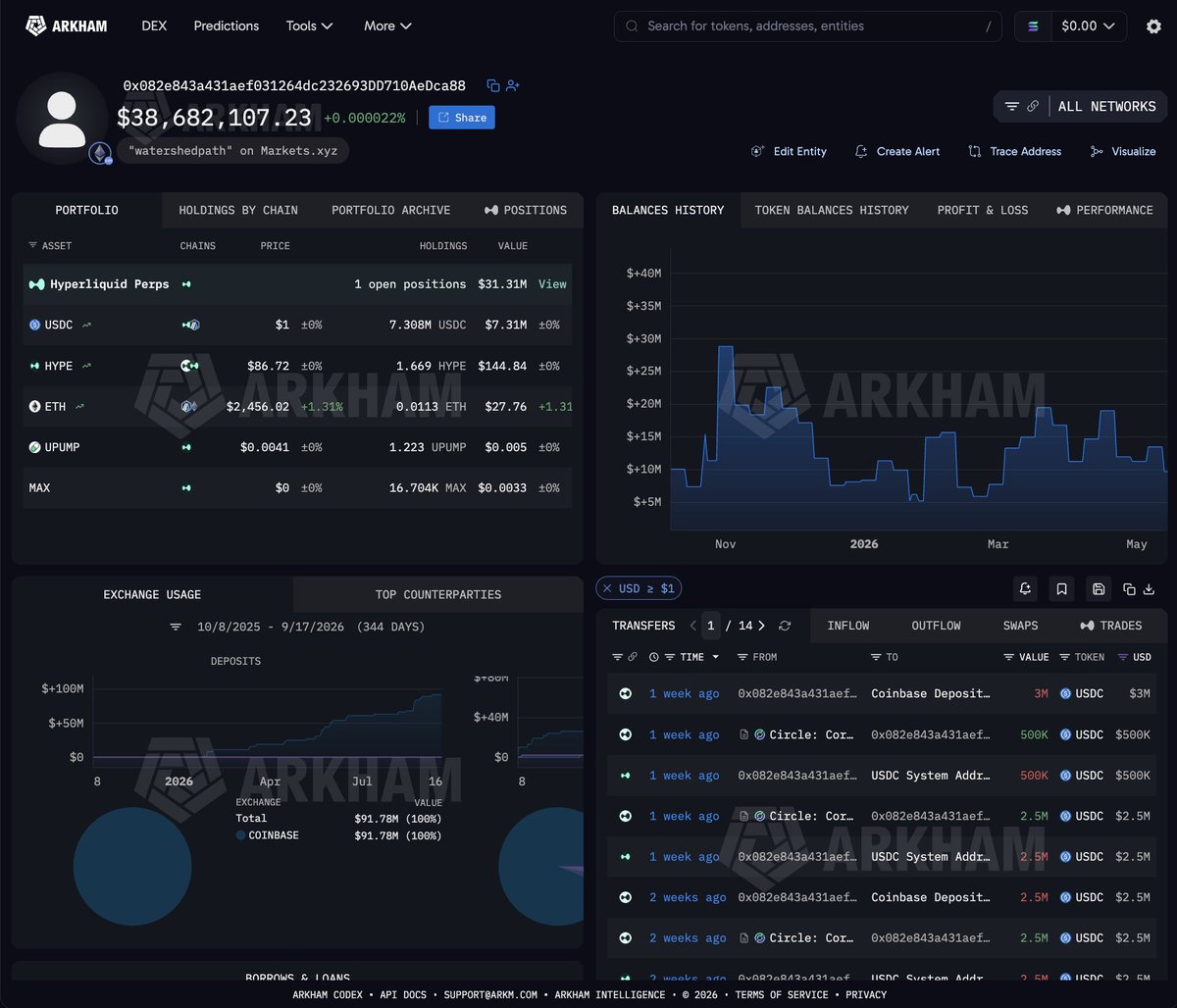
Task: Click the filter icon next to TO
Action: (875, 657)
